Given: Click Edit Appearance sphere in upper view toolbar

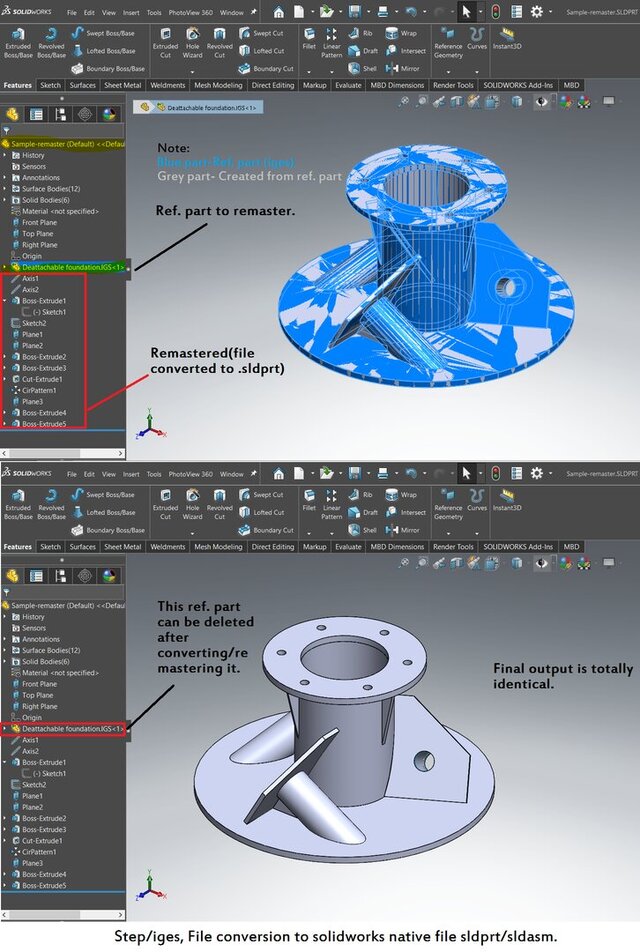Looking at the screenshot, I should coord(566,102).
